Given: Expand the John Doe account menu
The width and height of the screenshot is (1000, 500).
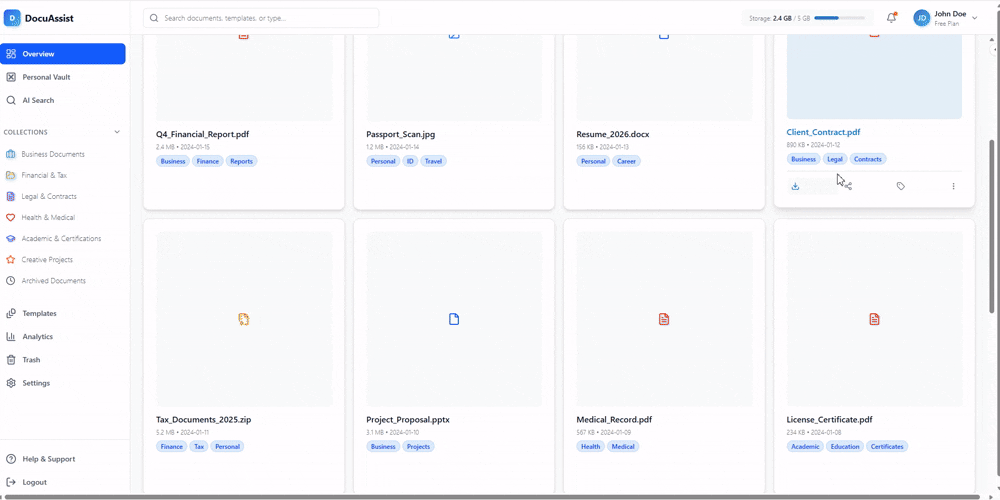Looking at the screenshot, I should (x=974, y=18).
